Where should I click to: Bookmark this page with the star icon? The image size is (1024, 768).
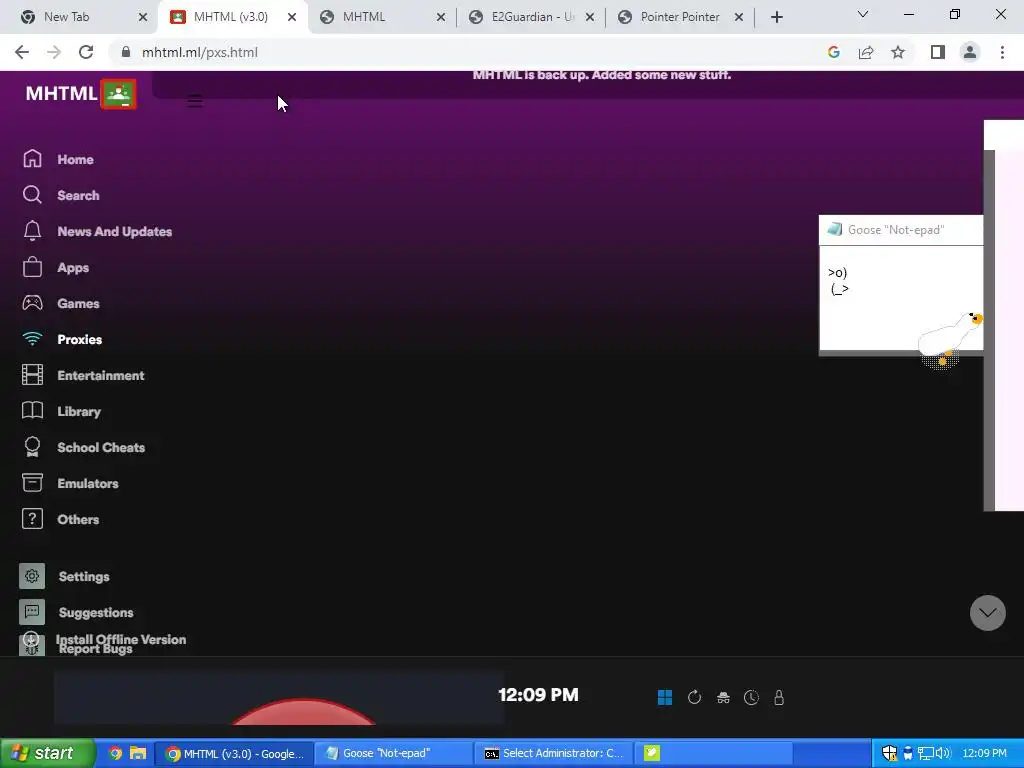898,52
